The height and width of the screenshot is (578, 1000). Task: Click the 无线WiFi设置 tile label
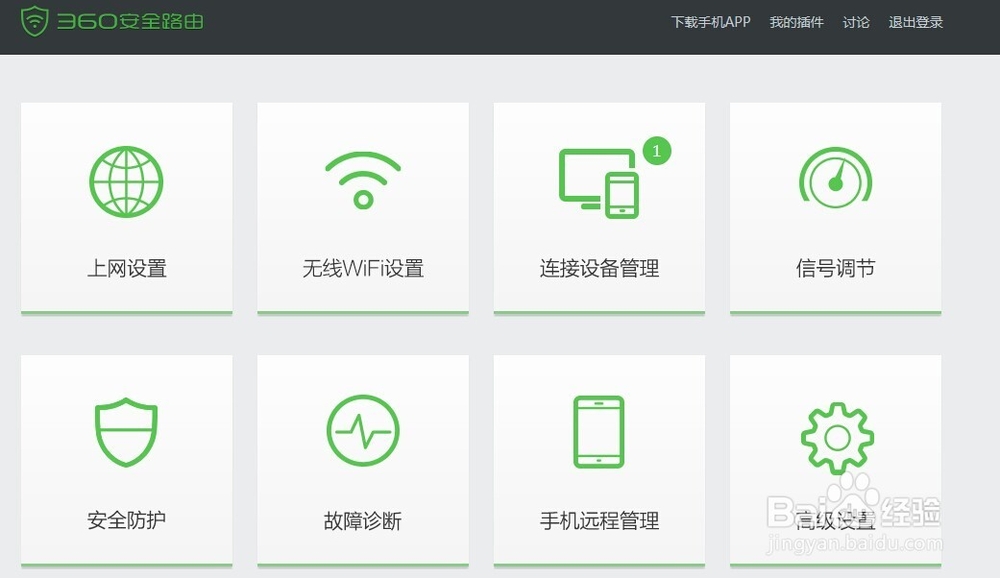point(362,267)
